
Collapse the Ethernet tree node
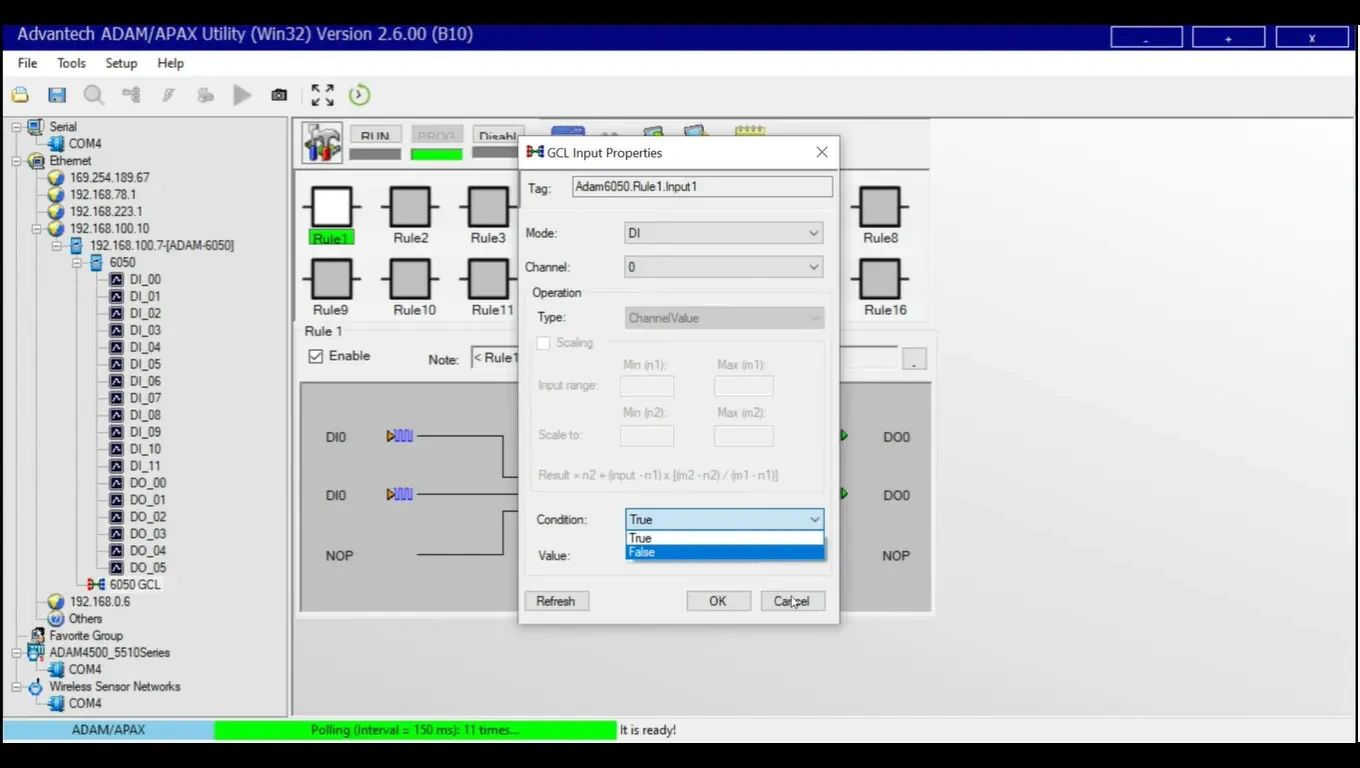(16, 161)
